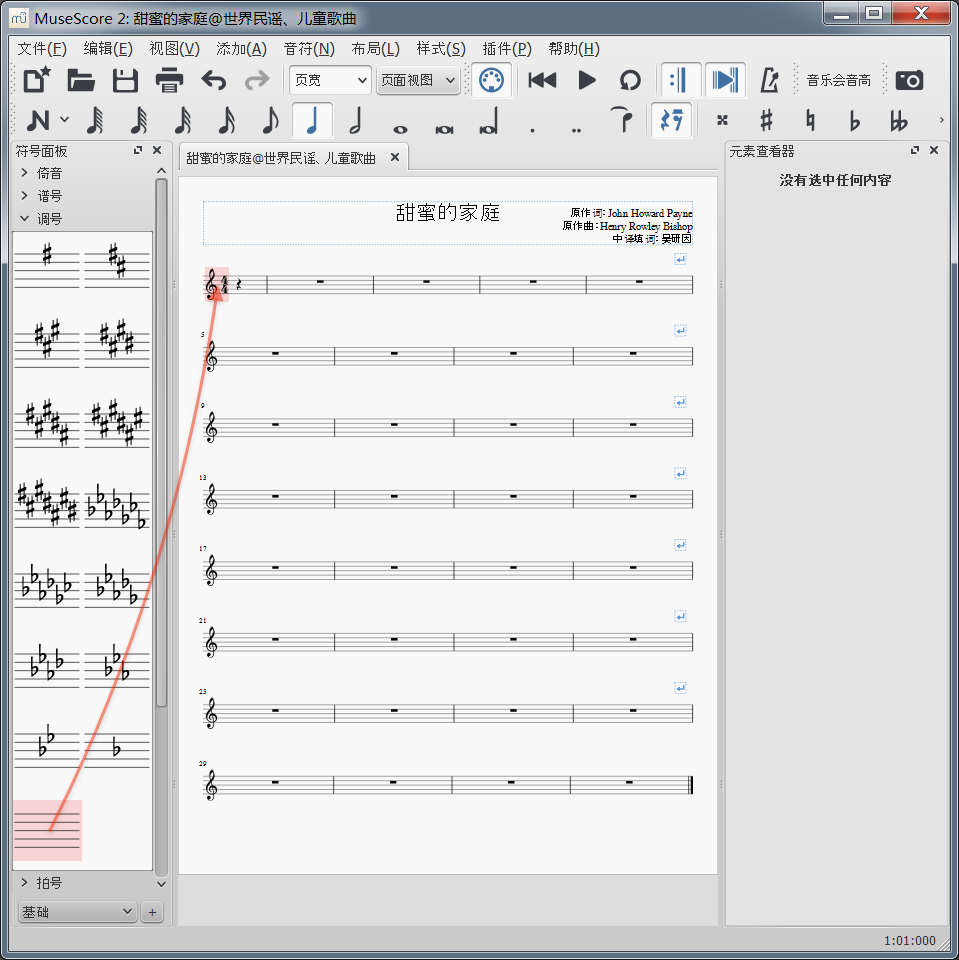This screenshot has width=959, height=960.
Task: Click the Save score floppy disk icon
Action: click(x=125, y=81)
